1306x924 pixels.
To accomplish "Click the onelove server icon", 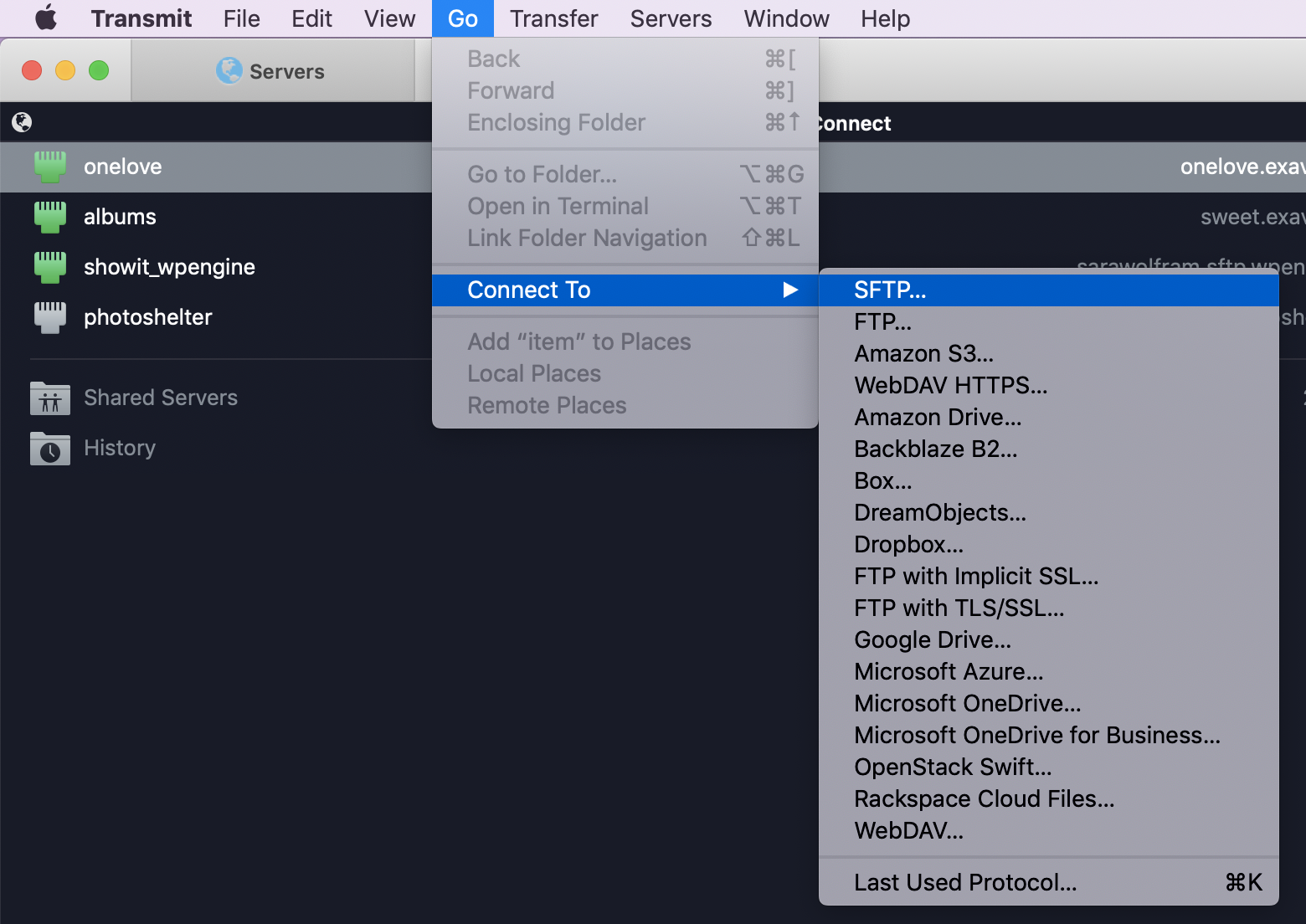I will click(x=50, y=167).
